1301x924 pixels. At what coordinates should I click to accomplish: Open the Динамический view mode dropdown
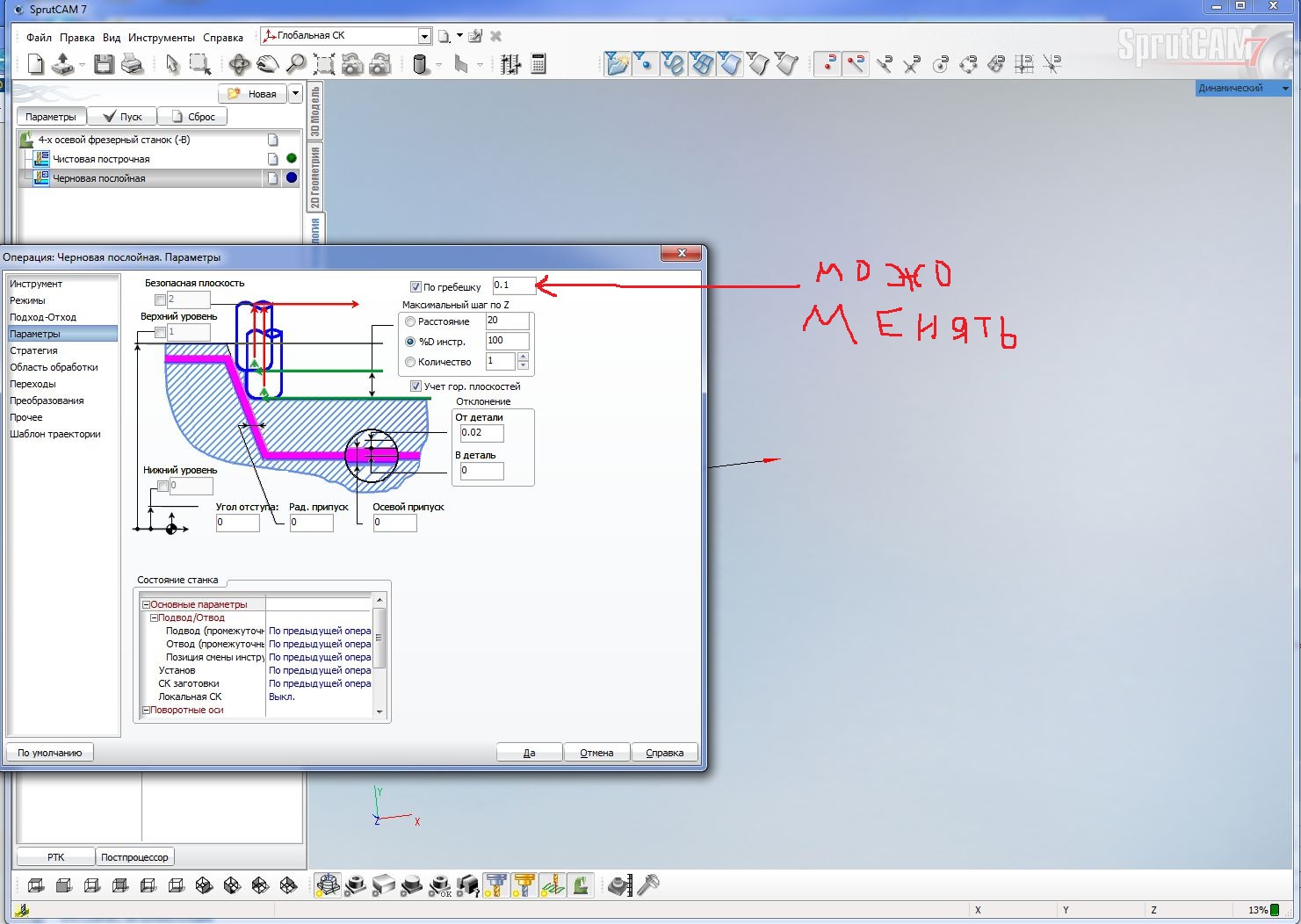[x=1285, y=88]
